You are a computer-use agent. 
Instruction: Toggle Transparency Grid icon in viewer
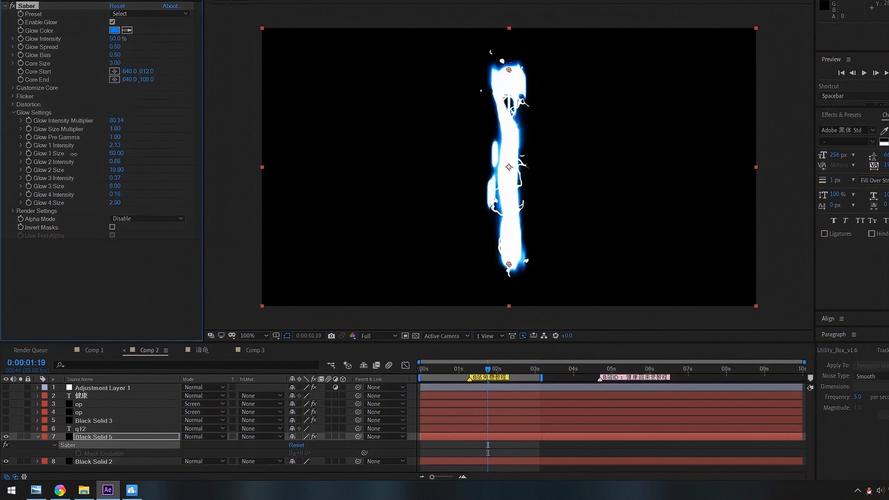(416, 336)
